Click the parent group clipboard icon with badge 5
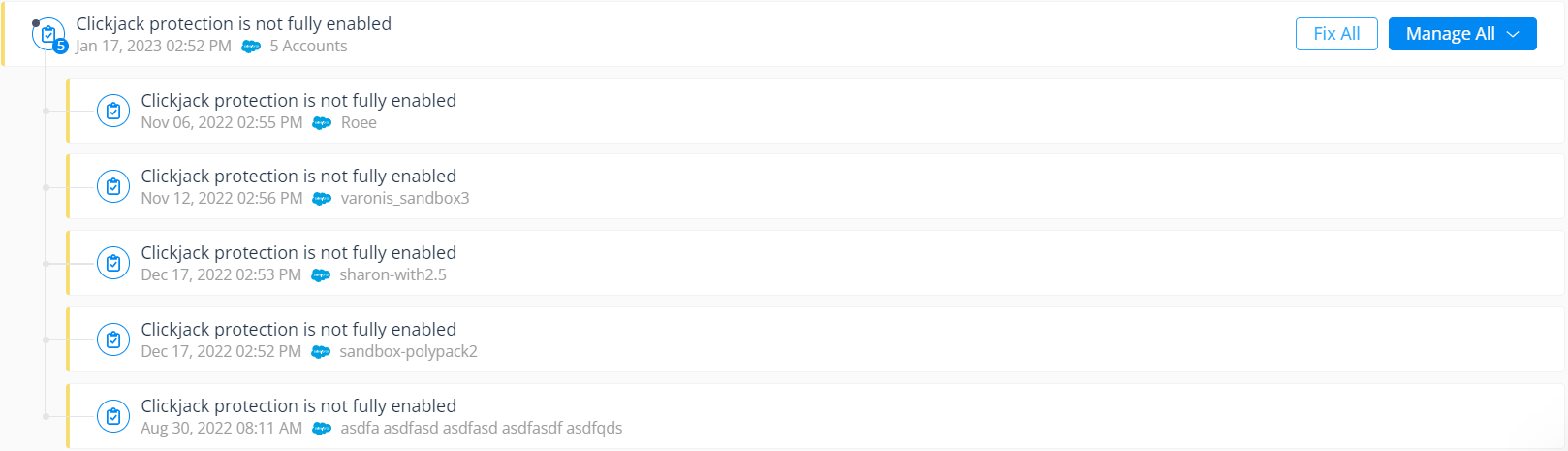Screen dimensions: 1568x451 (x=48, y=35)
